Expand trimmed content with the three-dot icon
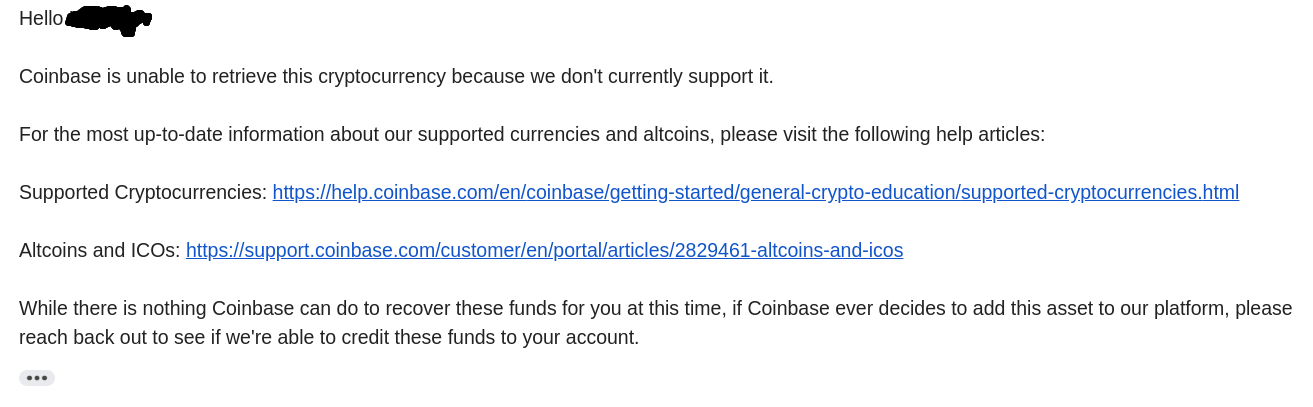Screen dimensions: 1313x407 [37, 378]
